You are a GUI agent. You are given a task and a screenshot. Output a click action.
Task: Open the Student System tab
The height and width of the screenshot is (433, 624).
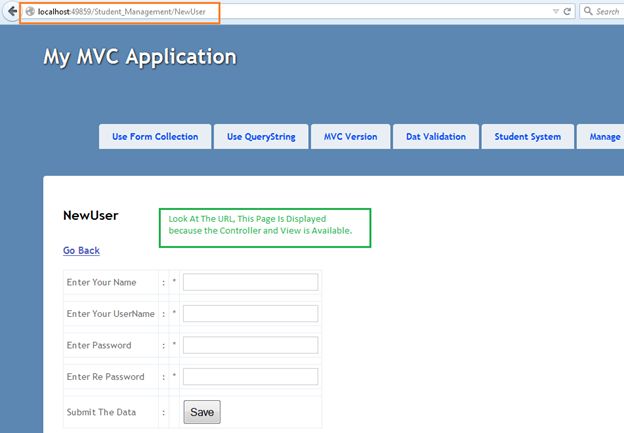click(x=528, y=137)
